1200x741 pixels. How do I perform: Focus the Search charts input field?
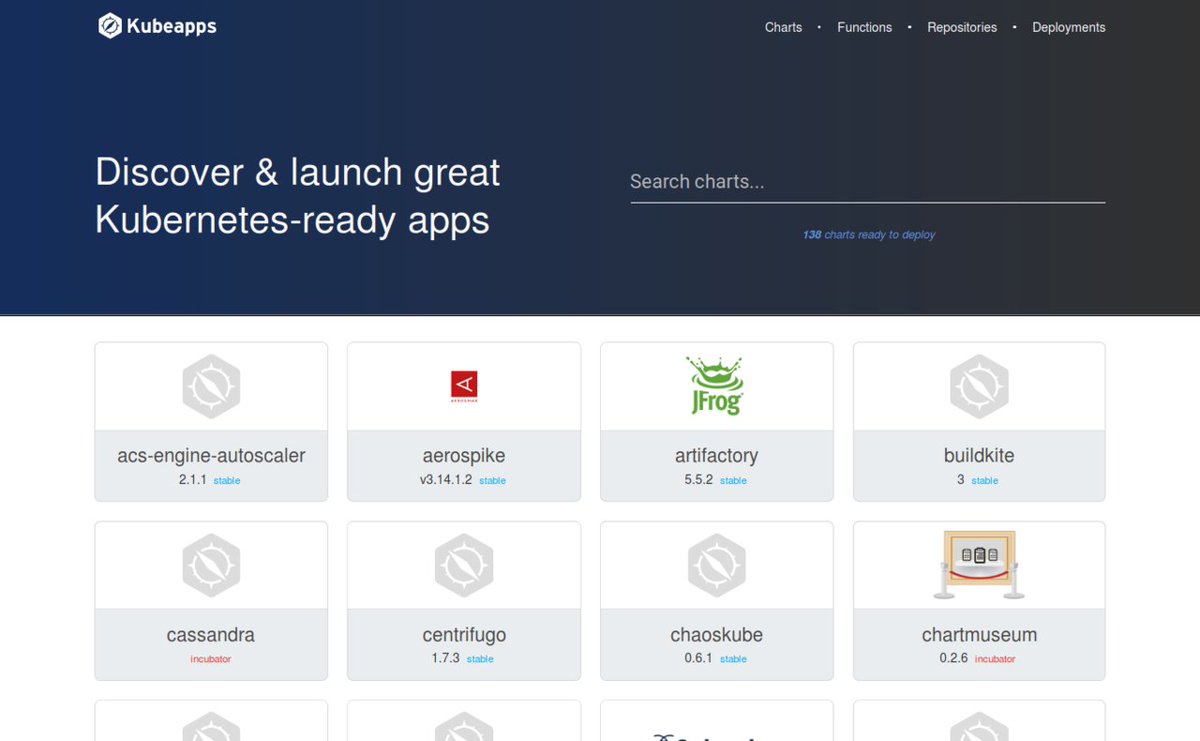[x=867, y=182]
